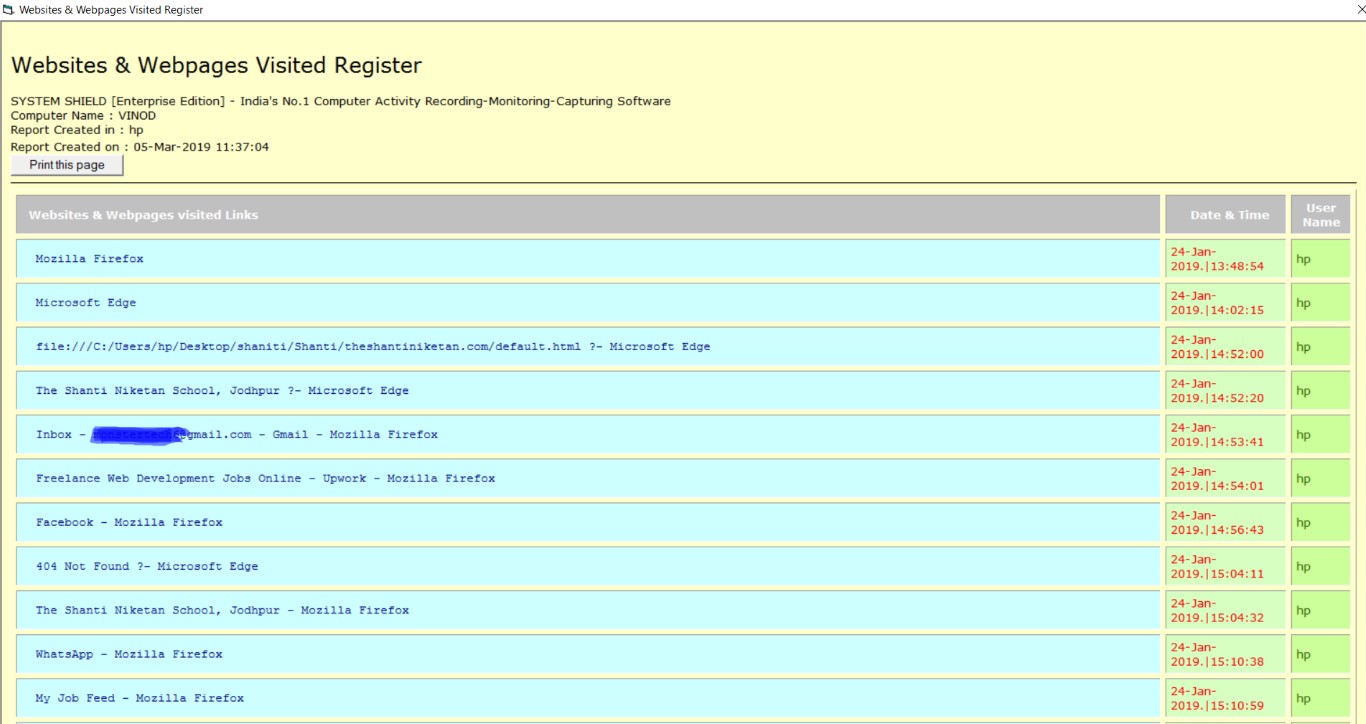Click the hp user cell in the default.html row
Image resolution: width=1366 pixels, height=724 pixels.
(x=1321, y=347)
